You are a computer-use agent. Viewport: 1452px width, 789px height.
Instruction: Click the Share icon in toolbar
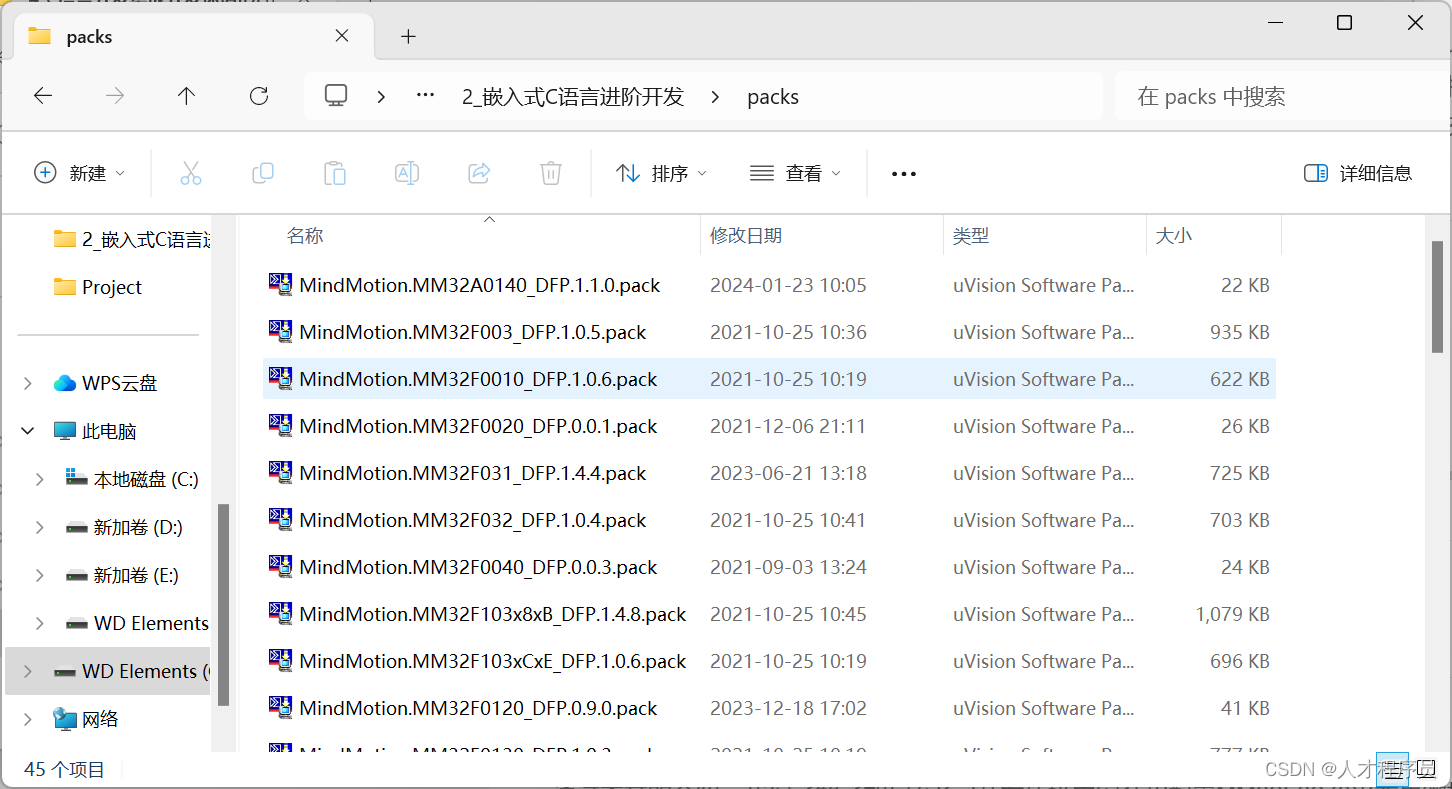(479, 173)
